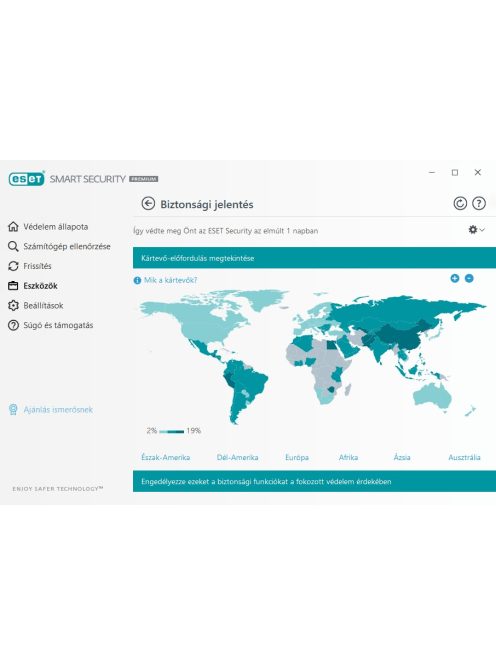Click the back arrow beside Biztonsági jelentés
The height and width of the screenshot is (664, 496).
pos(148,204)
